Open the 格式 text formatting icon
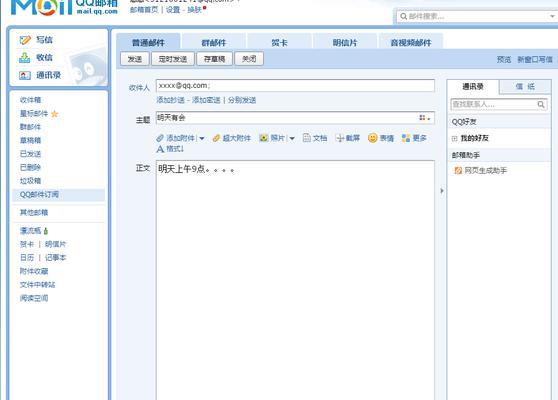This screenshot has width=558, height=400. [160, 149]
